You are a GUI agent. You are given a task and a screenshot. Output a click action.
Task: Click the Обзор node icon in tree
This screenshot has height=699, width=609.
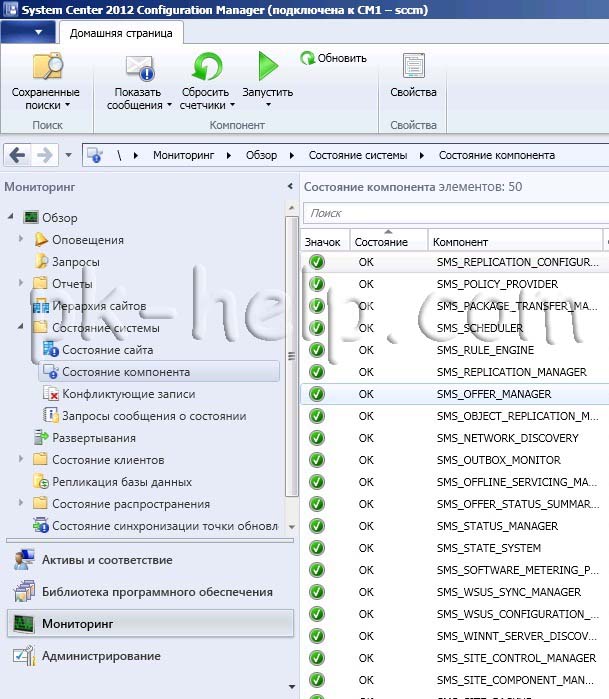coord(31,218)
